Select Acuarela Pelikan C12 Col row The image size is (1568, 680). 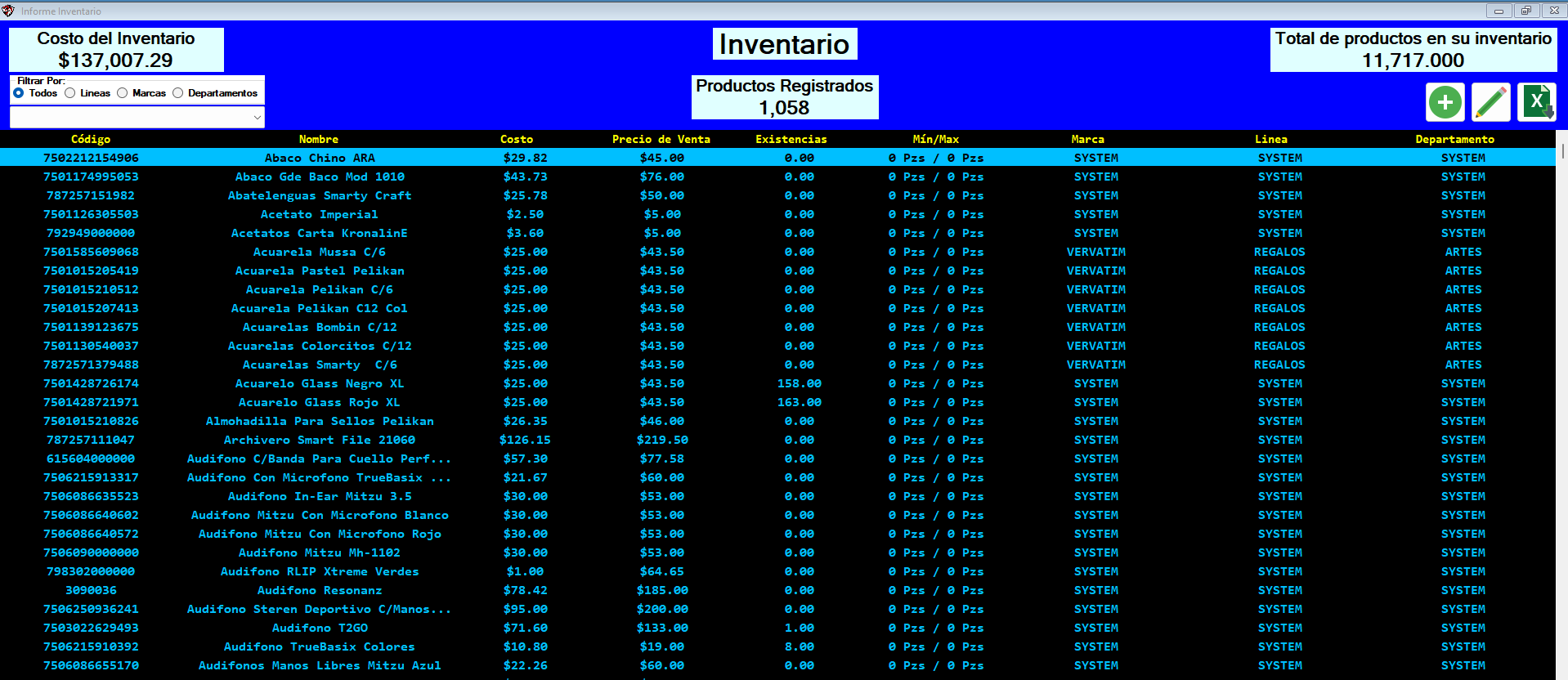777,308
